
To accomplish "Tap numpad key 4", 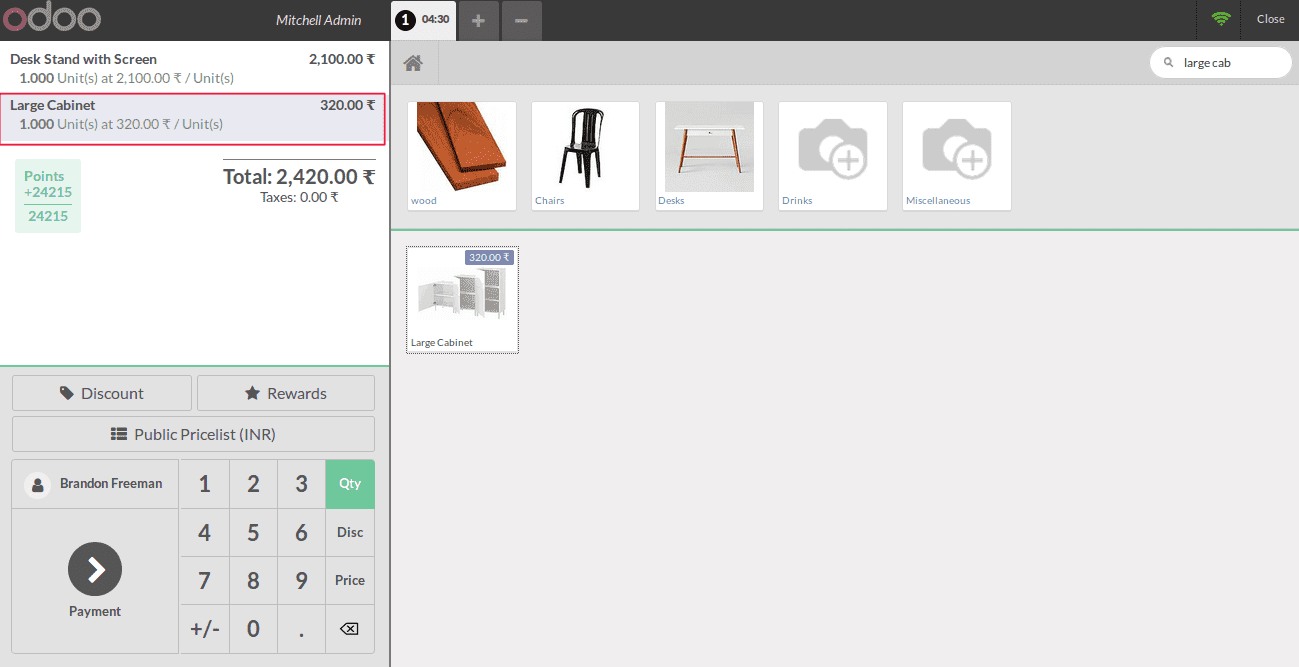I will (204, 533).
